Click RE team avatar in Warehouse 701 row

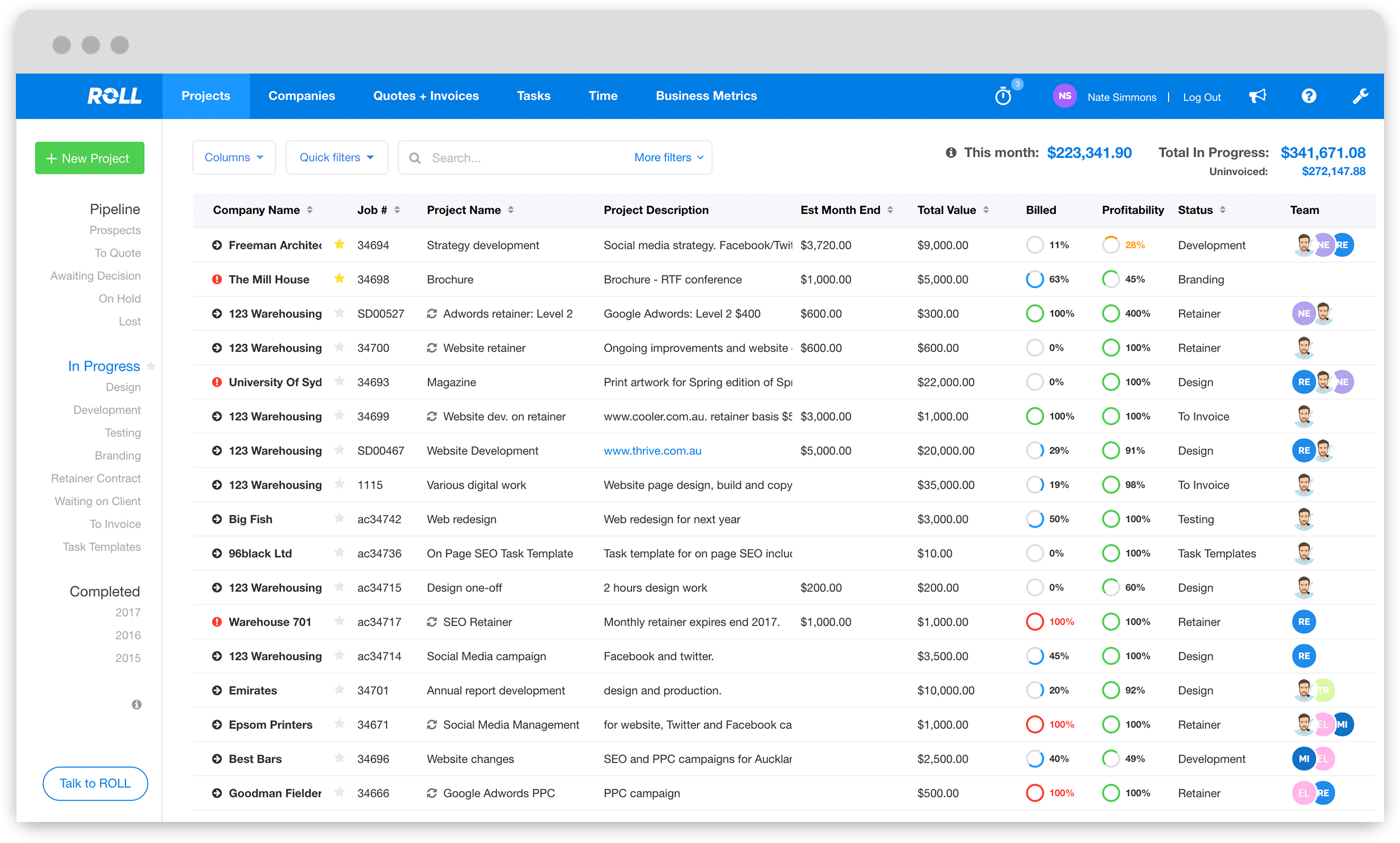1304,622
